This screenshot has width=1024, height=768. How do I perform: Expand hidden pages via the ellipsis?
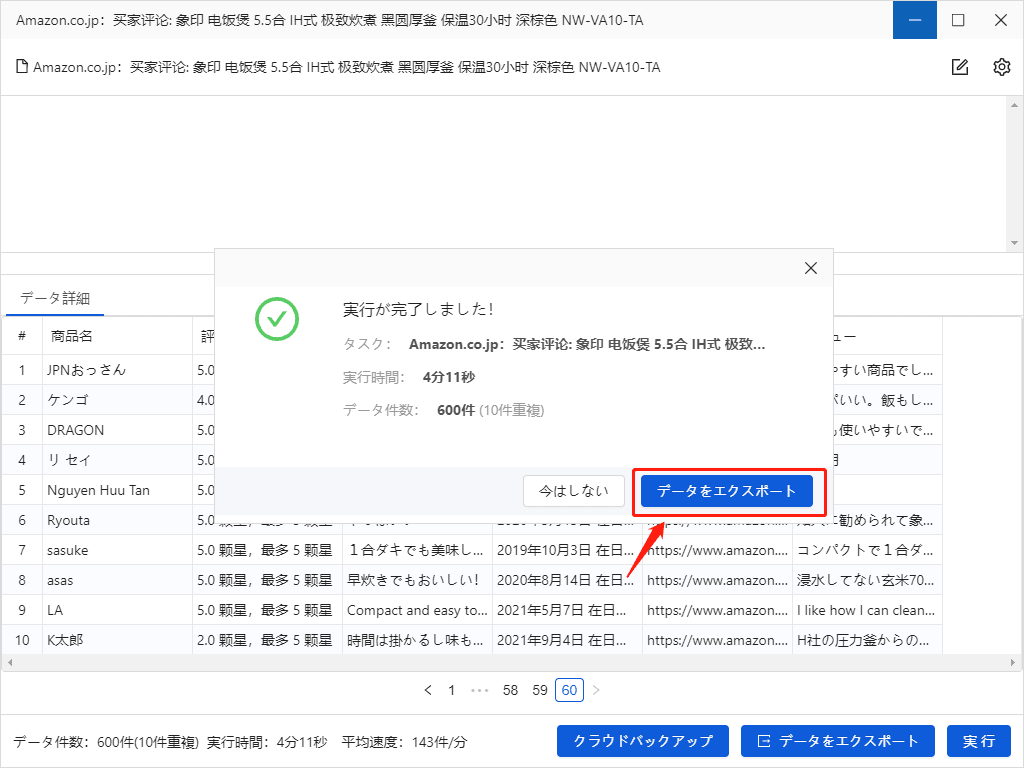(x=481, y=690)
